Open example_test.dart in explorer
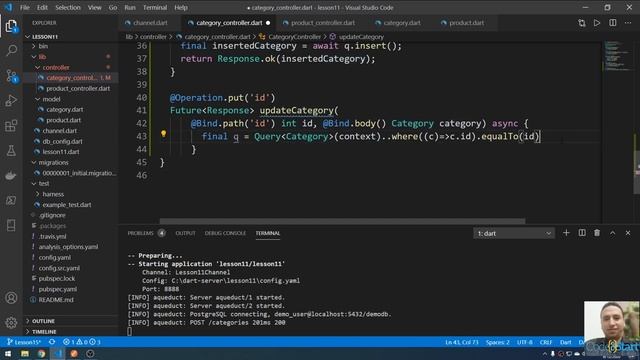 [67, 205]
